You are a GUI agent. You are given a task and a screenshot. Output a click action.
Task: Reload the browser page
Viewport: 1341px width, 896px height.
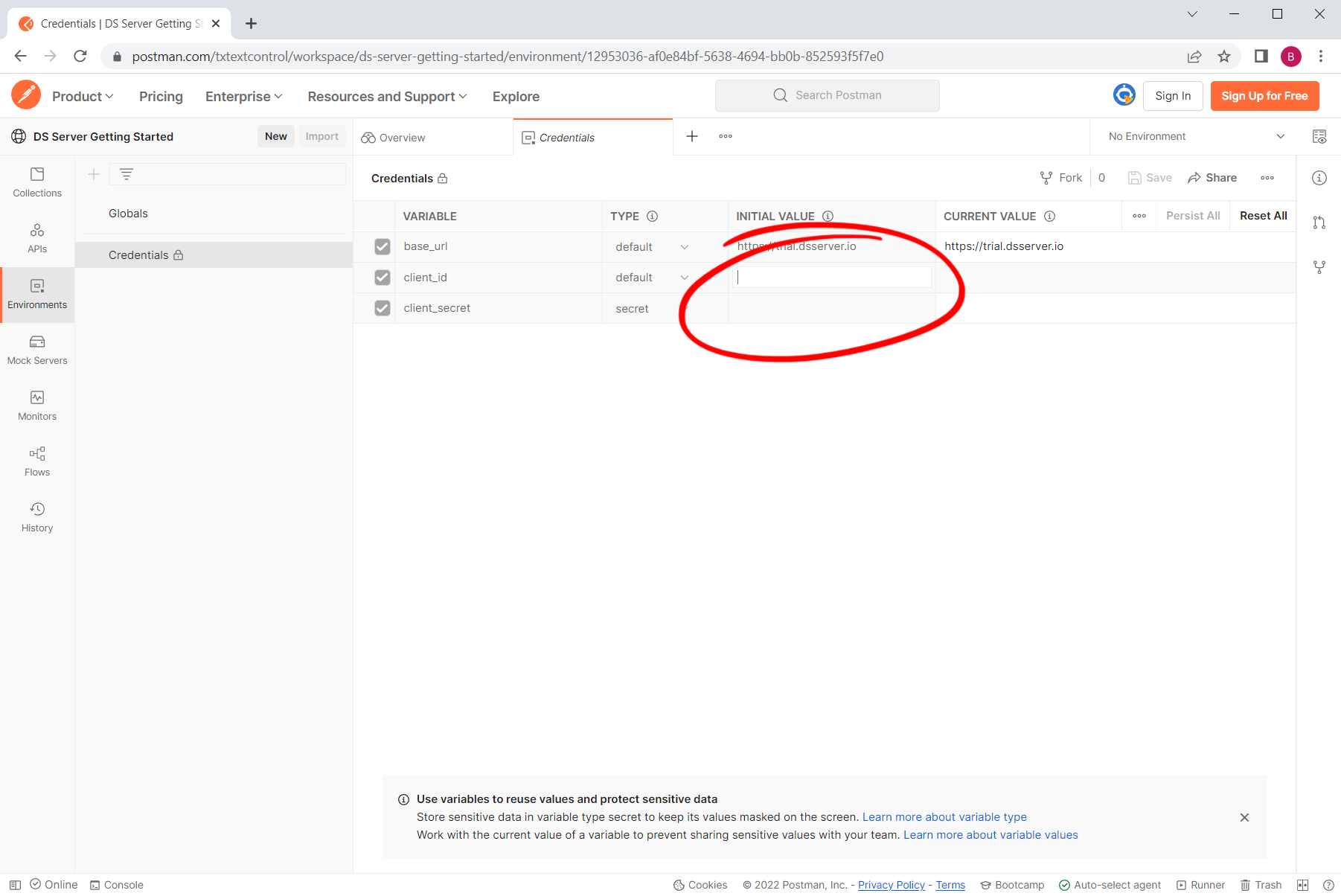coord(80,56)
